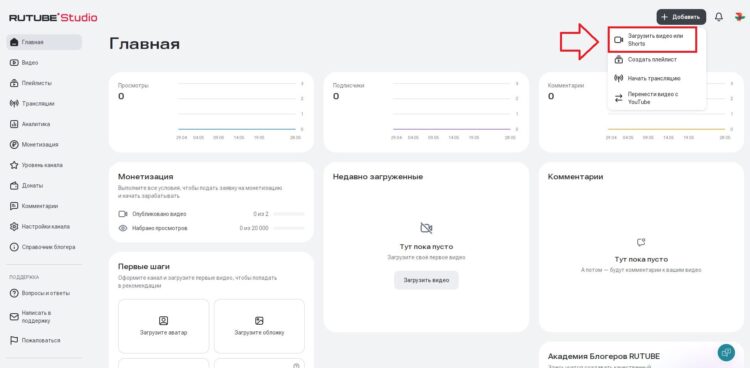Click the Комментарии sidebar icon
The image size is (750, 368).
14,206
